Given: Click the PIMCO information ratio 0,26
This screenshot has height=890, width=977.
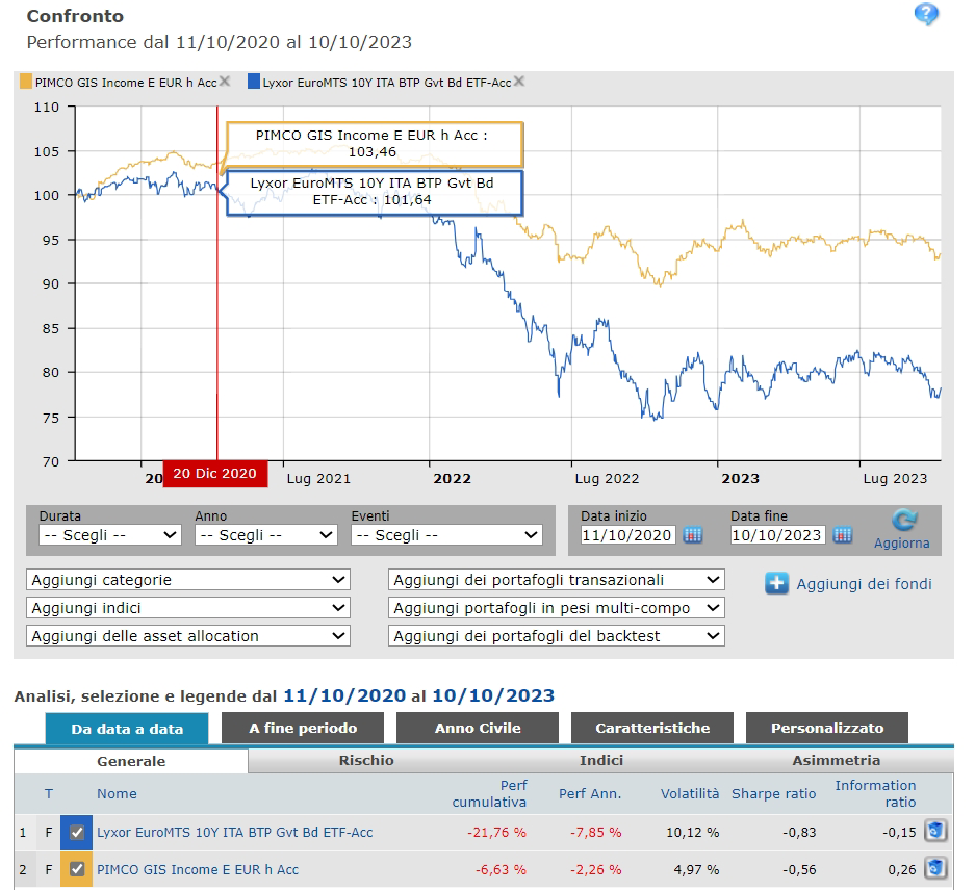Looking at the screenshot, I should [902, 869].
